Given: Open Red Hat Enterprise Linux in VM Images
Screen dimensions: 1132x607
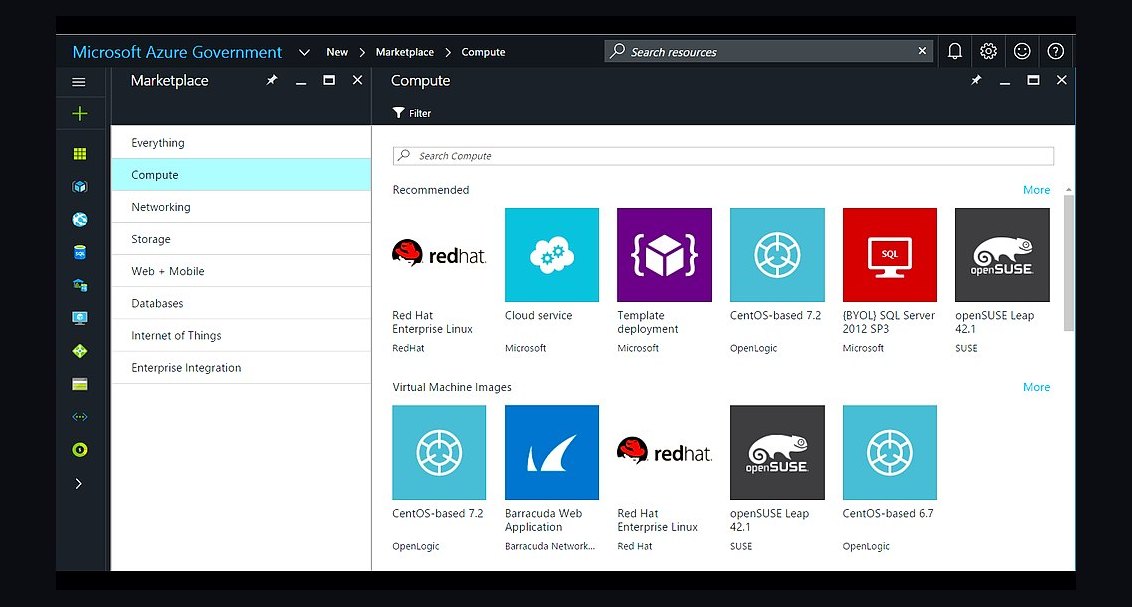Looking at the screenshot, I should (x=664, y=479).
